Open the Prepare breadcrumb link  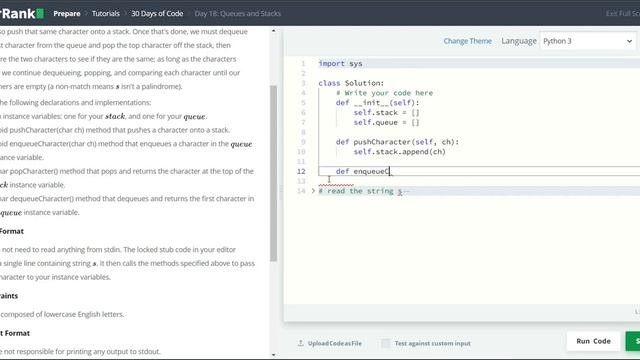coord(67,13)
